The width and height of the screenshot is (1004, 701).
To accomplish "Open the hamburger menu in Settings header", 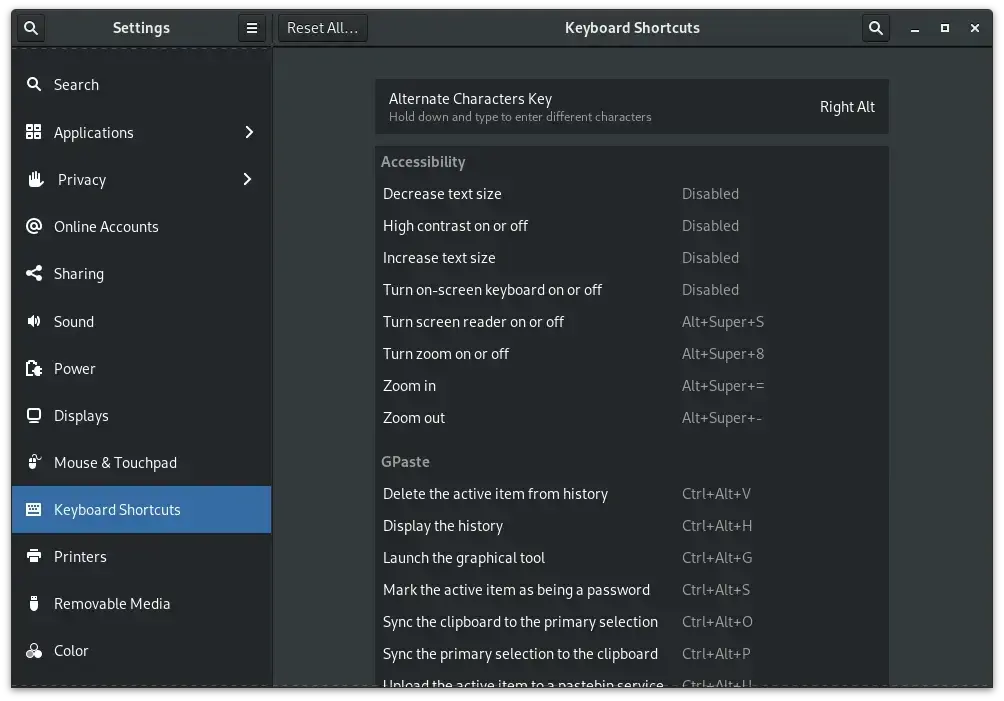I will click(252, 28).
